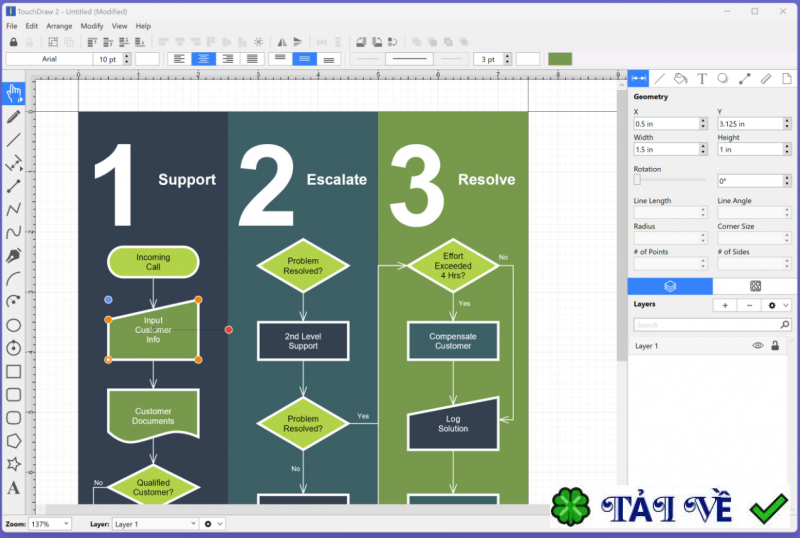Remove layer using the minus button
The width and height of the screenshot is (800, 538).
[749, 305]
